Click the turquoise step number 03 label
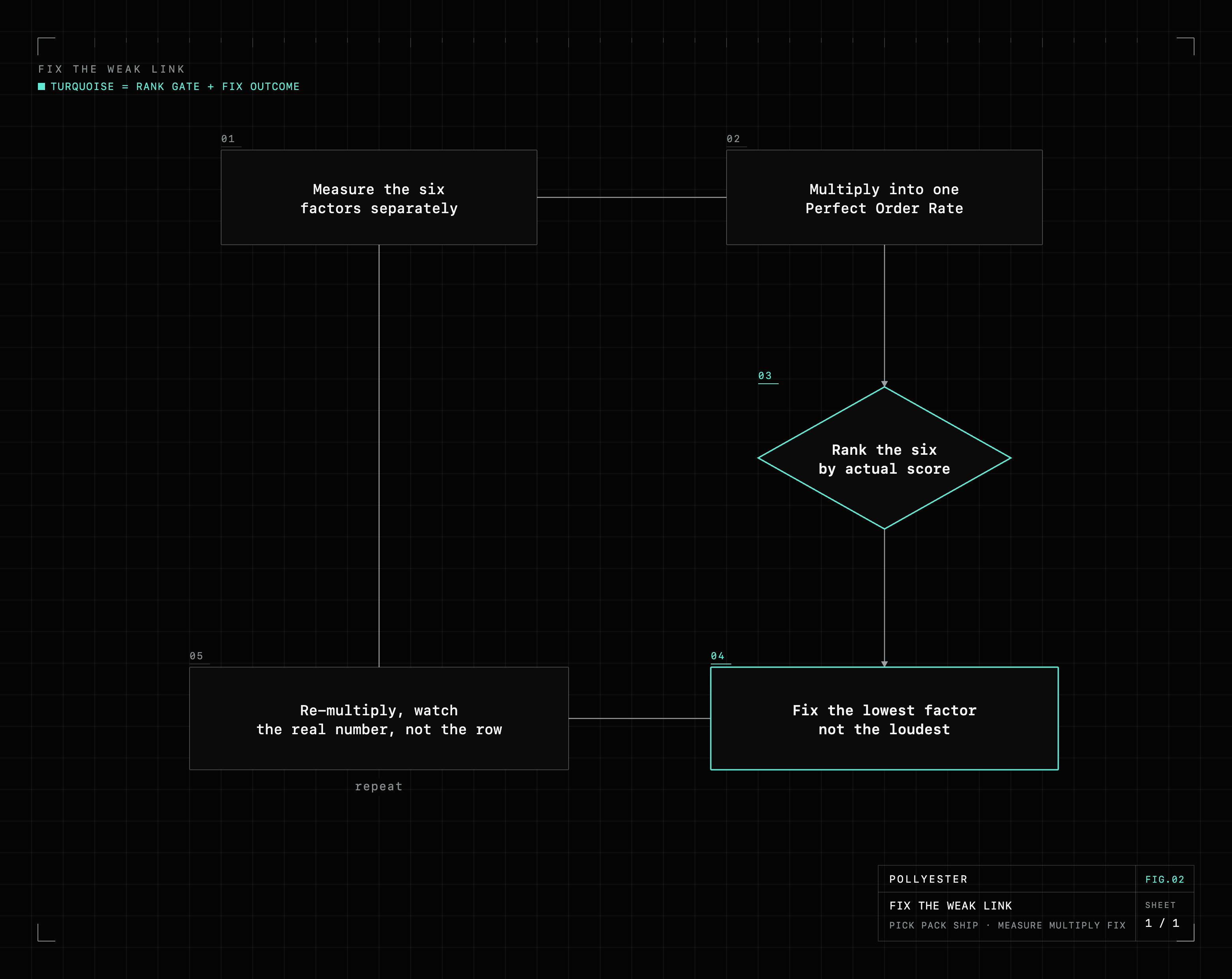This screenshot has width=1232, height=979. (764, 376)
